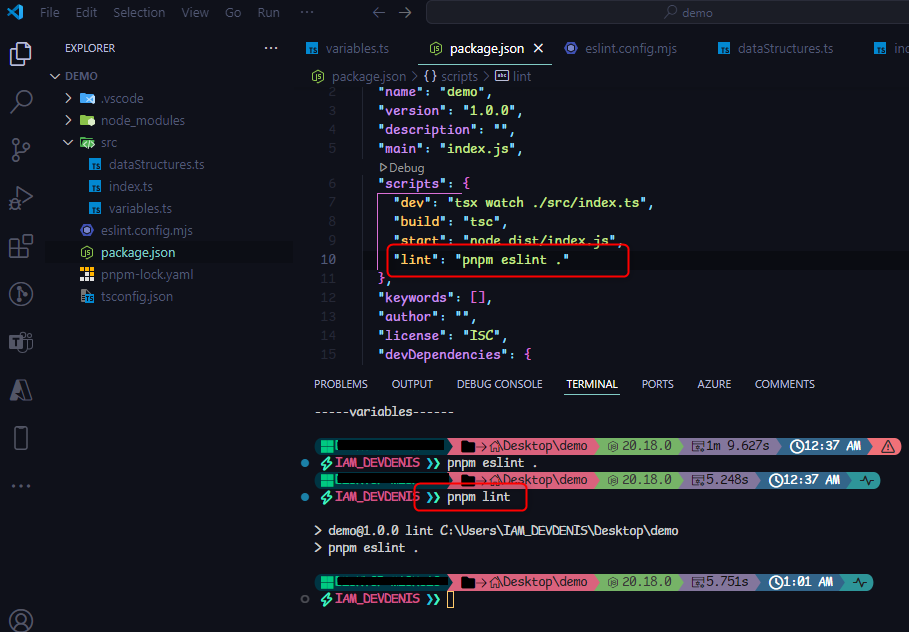
Task: Open the AZURE panel tab
Action: pyautogui.click(x=714, y=384)
